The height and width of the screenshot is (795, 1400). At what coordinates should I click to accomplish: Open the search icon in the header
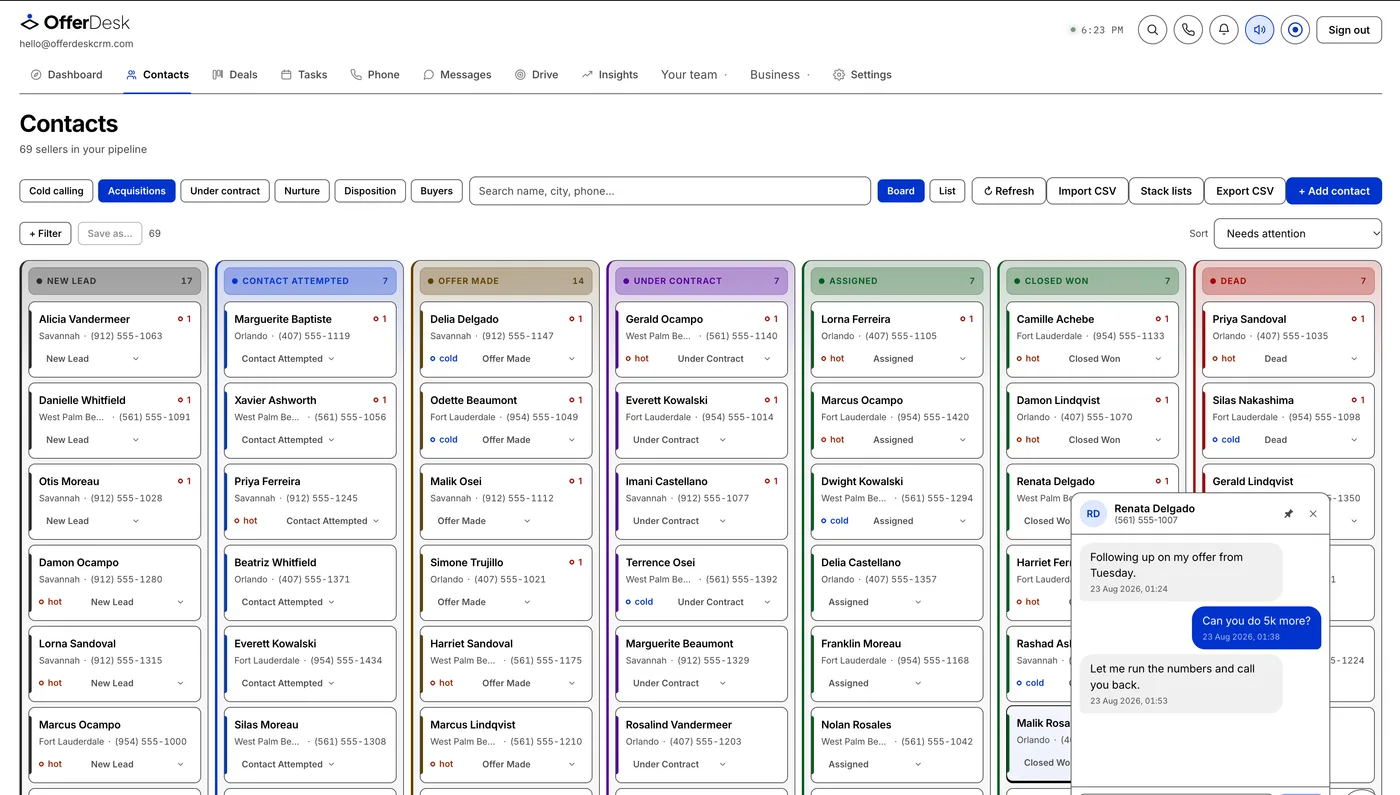click(x=1152, y=30)
